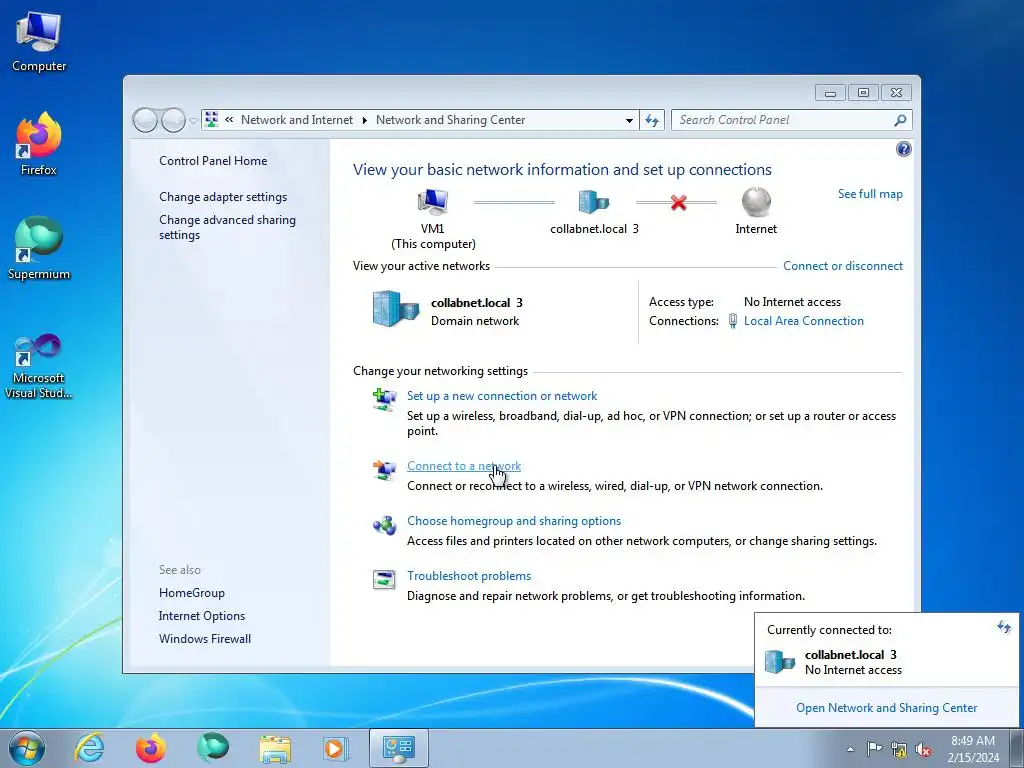The image size is (1024, 768).
Task: Open Choose homegroup and sharing options
Action: (x=514, y=520)
